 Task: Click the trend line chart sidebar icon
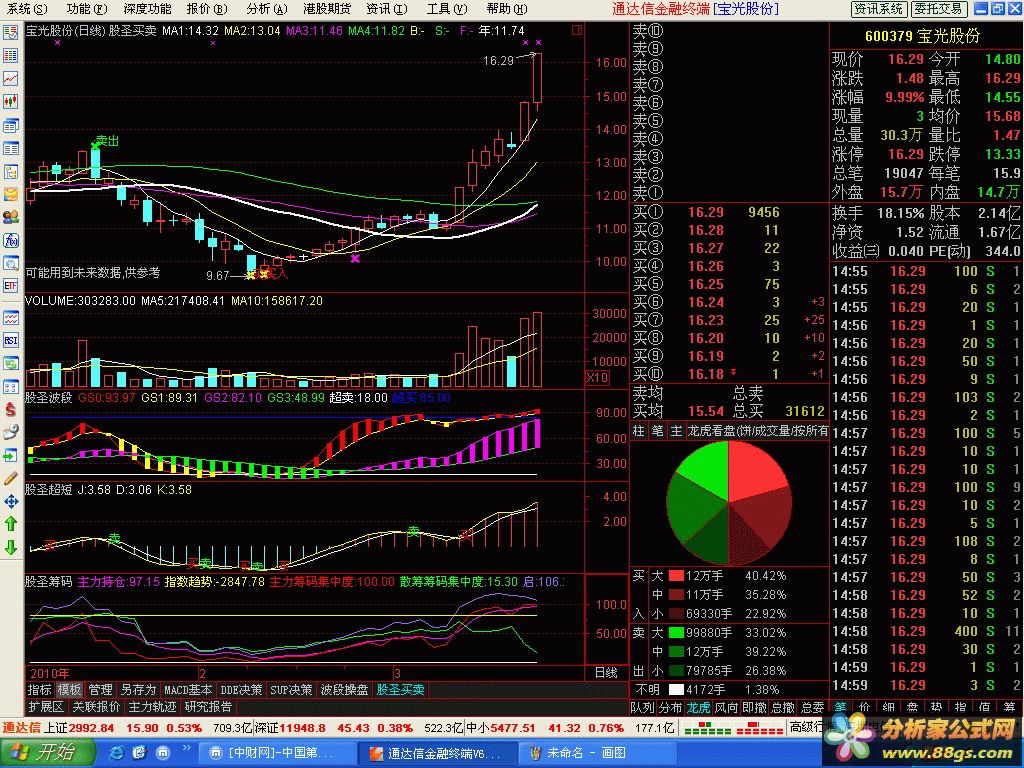point(10,78)
